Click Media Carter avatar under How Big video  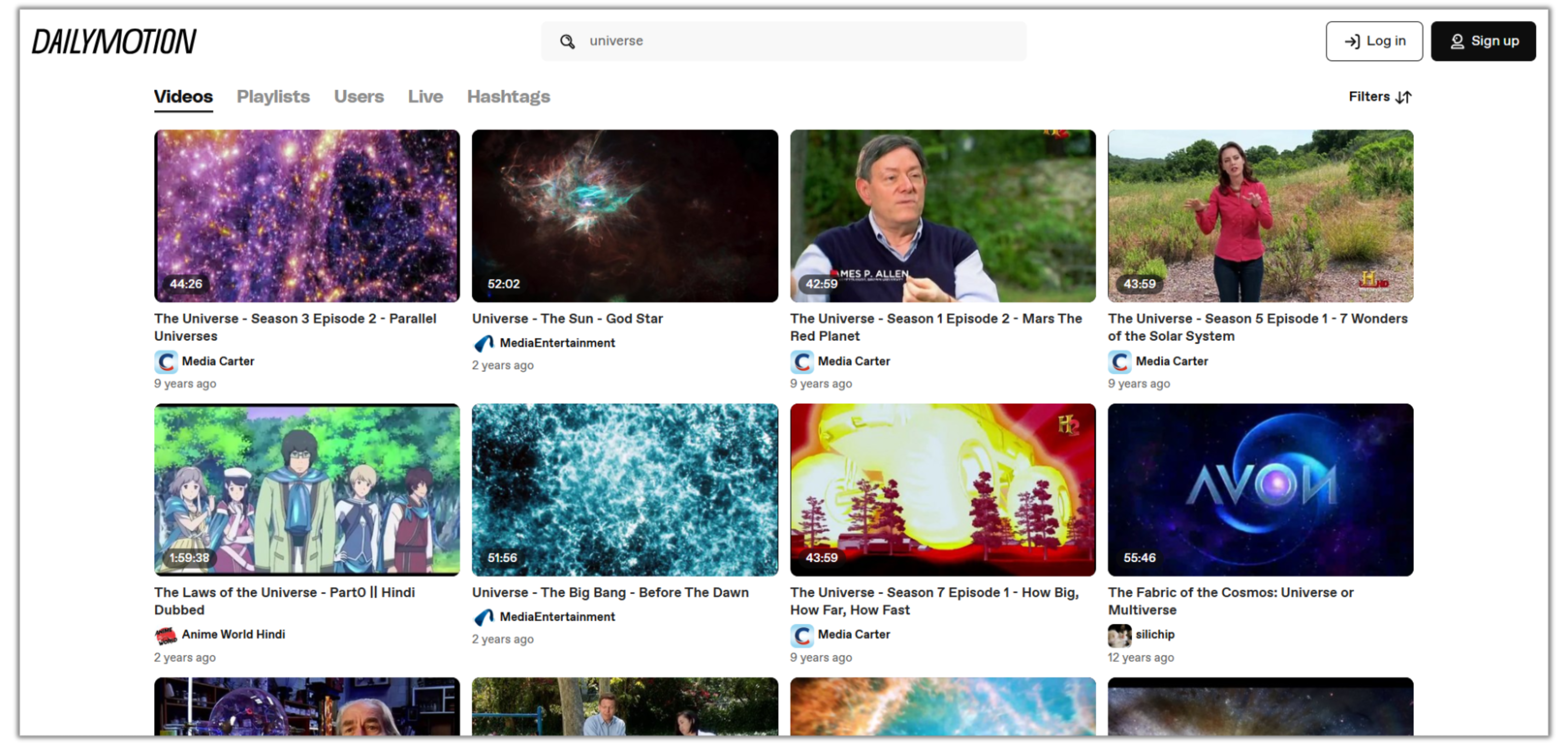pyautogui.click(x=802, y=635)
